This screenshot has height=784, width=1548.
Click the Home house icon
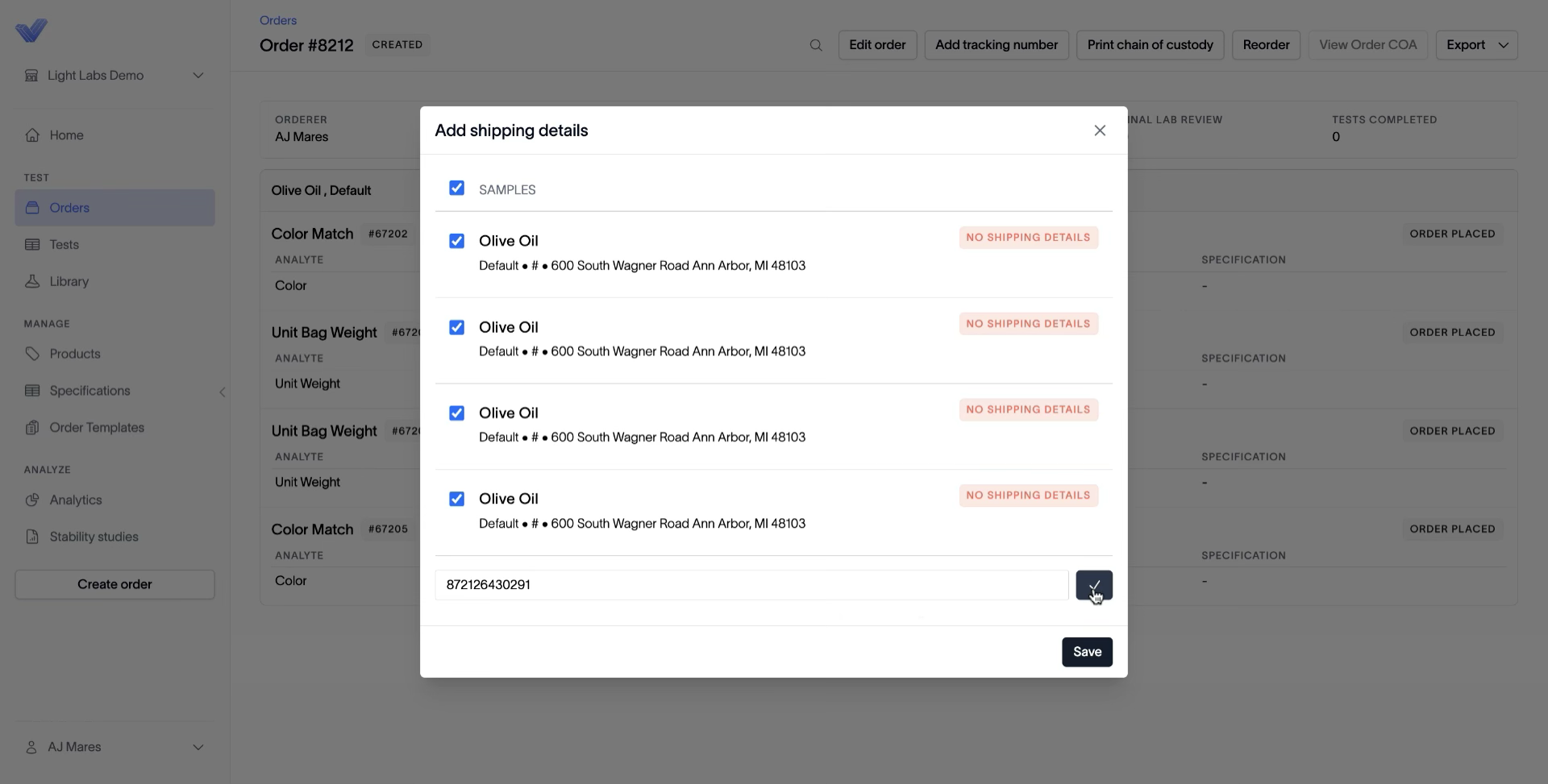click(32, 135)
